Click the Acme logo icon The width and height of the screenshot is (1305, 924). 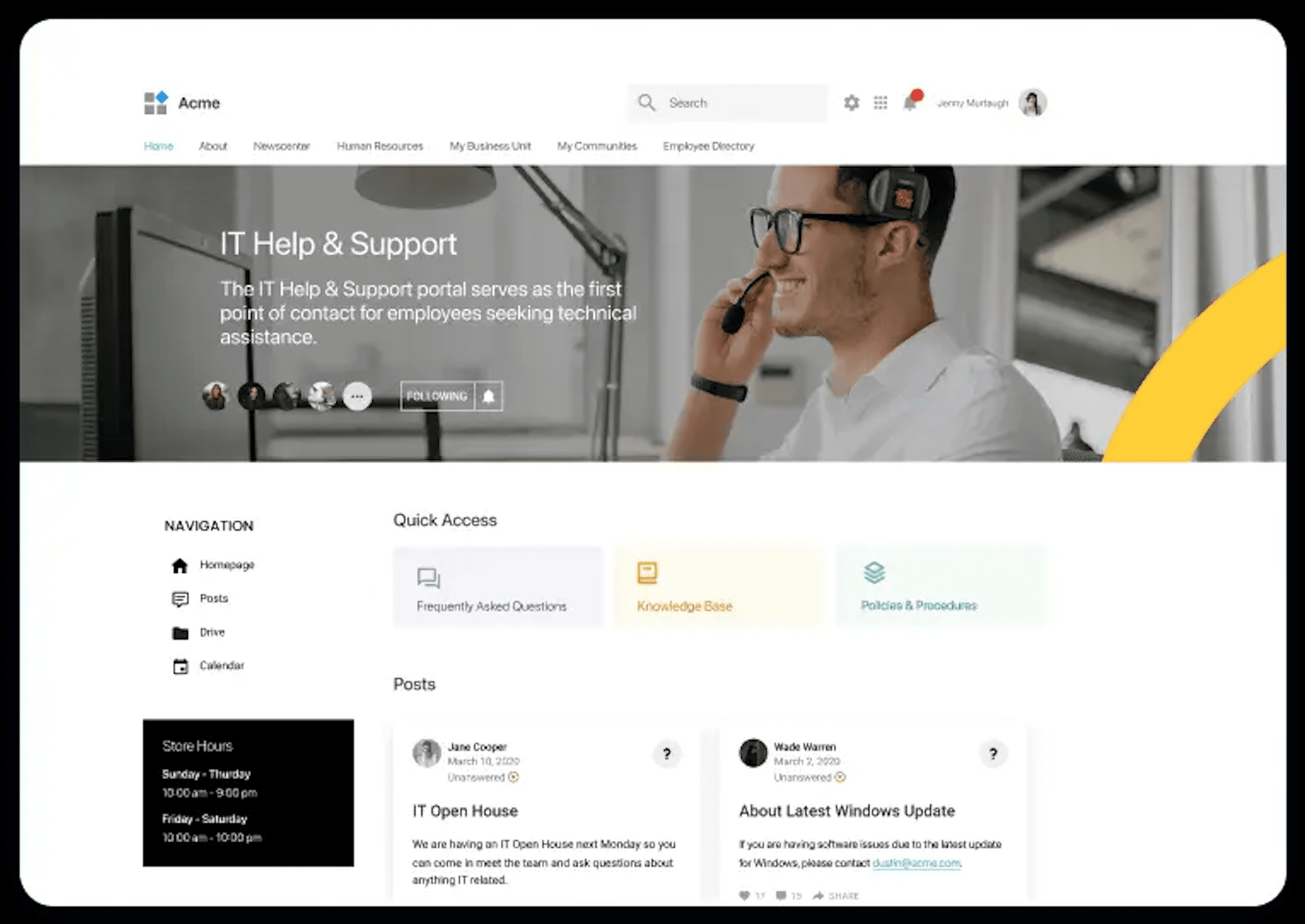coord(156,103)
